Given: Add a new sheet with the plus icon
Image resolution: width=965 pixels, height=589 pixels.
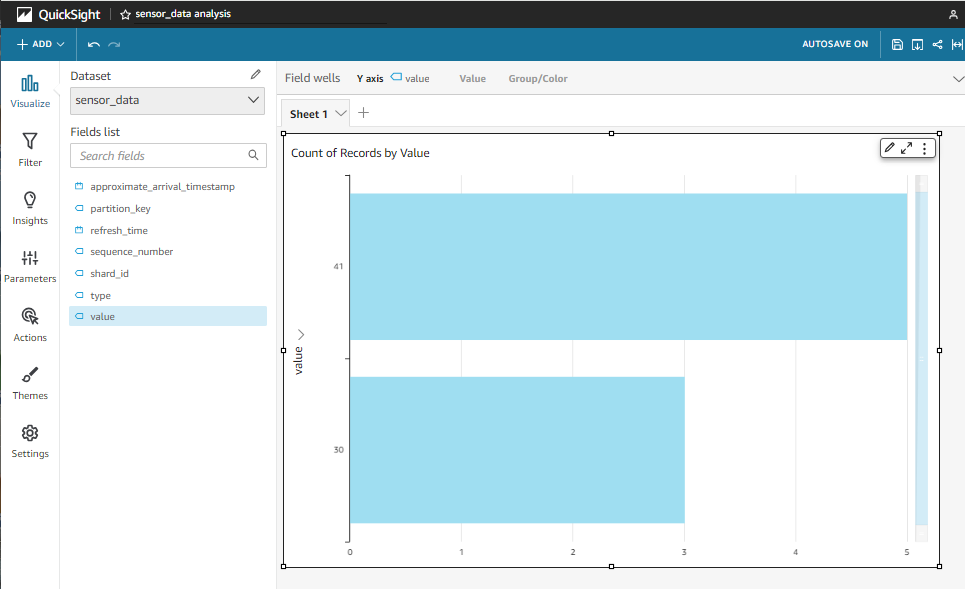Looking at the screenshot, I should click(364, 113).
